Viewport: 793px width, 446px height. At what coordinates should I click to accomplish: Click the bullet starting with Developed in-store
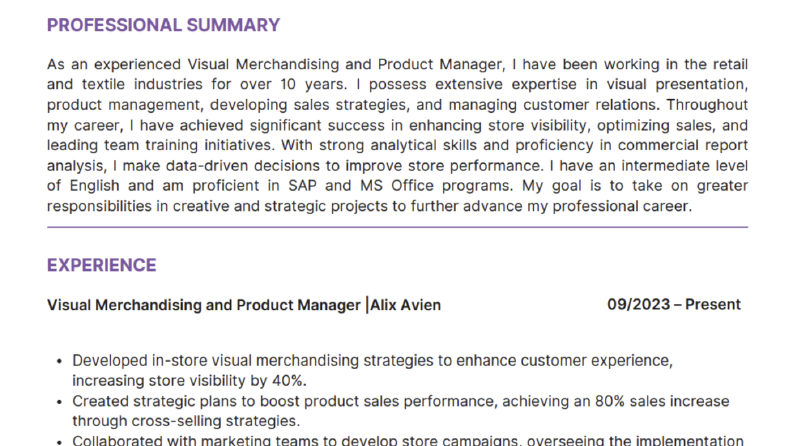click(x=373, y=371)
